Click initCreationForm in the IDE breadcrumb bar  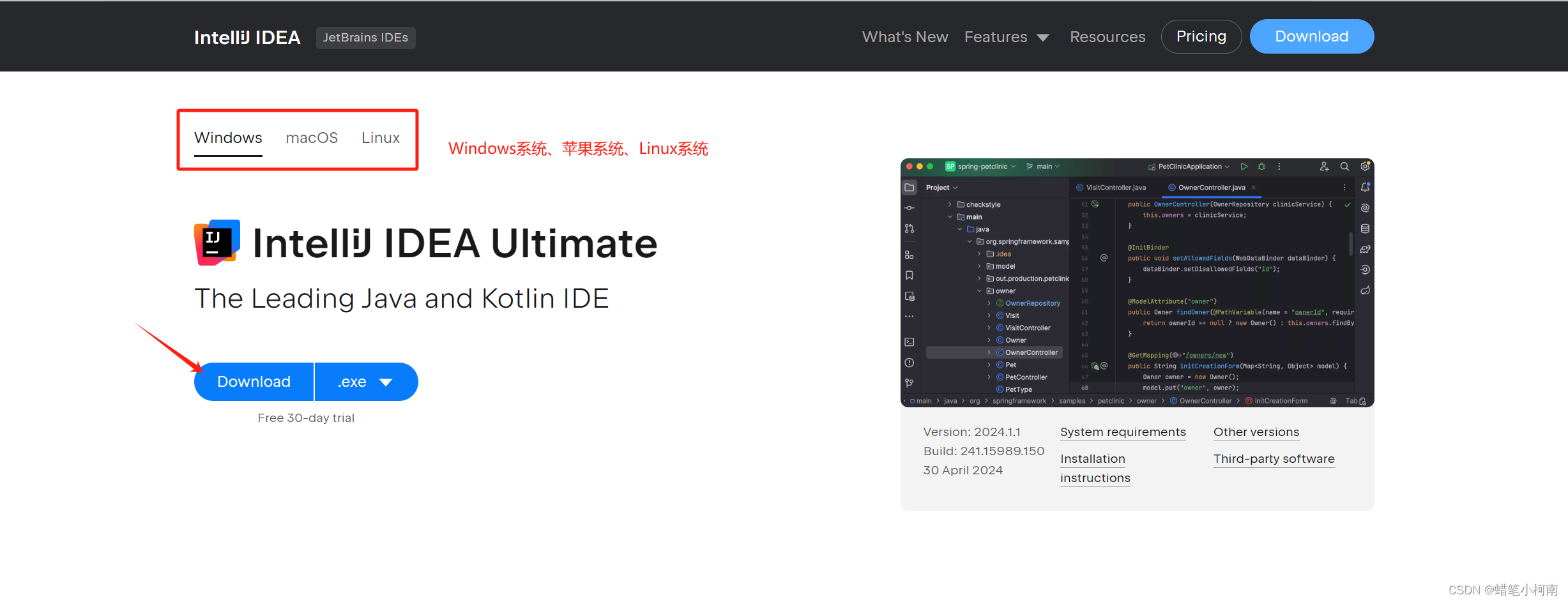[1276, 401]
